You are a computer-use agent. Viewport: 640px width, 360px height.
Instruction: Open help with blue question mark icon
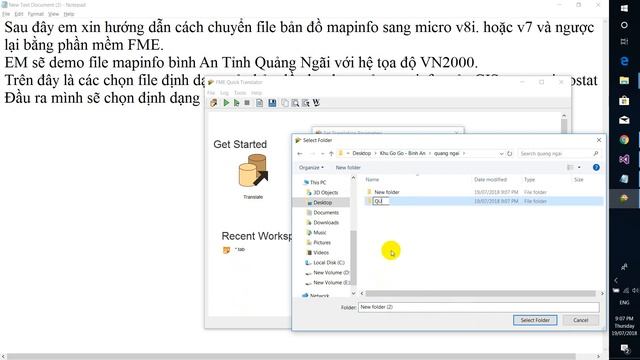point(596,167)
